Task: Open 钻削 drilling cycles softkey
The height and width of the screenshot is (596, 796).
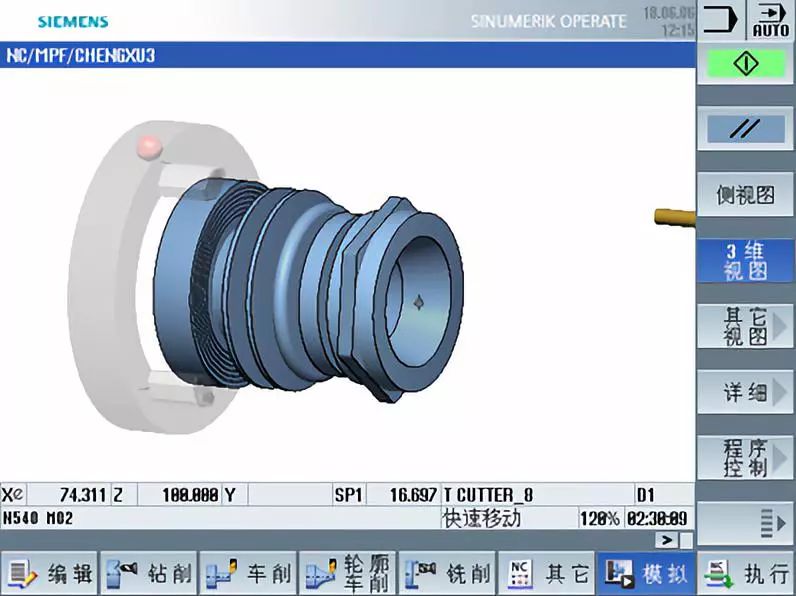Action: point(149,574)
